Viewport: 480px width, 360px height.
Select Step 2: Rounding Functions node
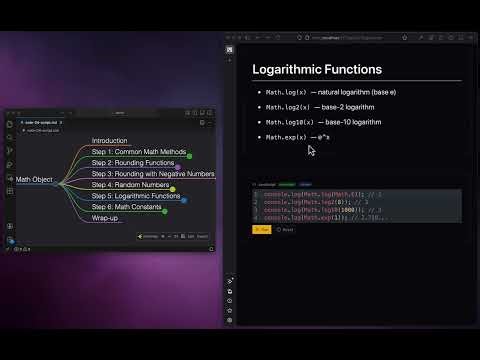pos(133,163)
